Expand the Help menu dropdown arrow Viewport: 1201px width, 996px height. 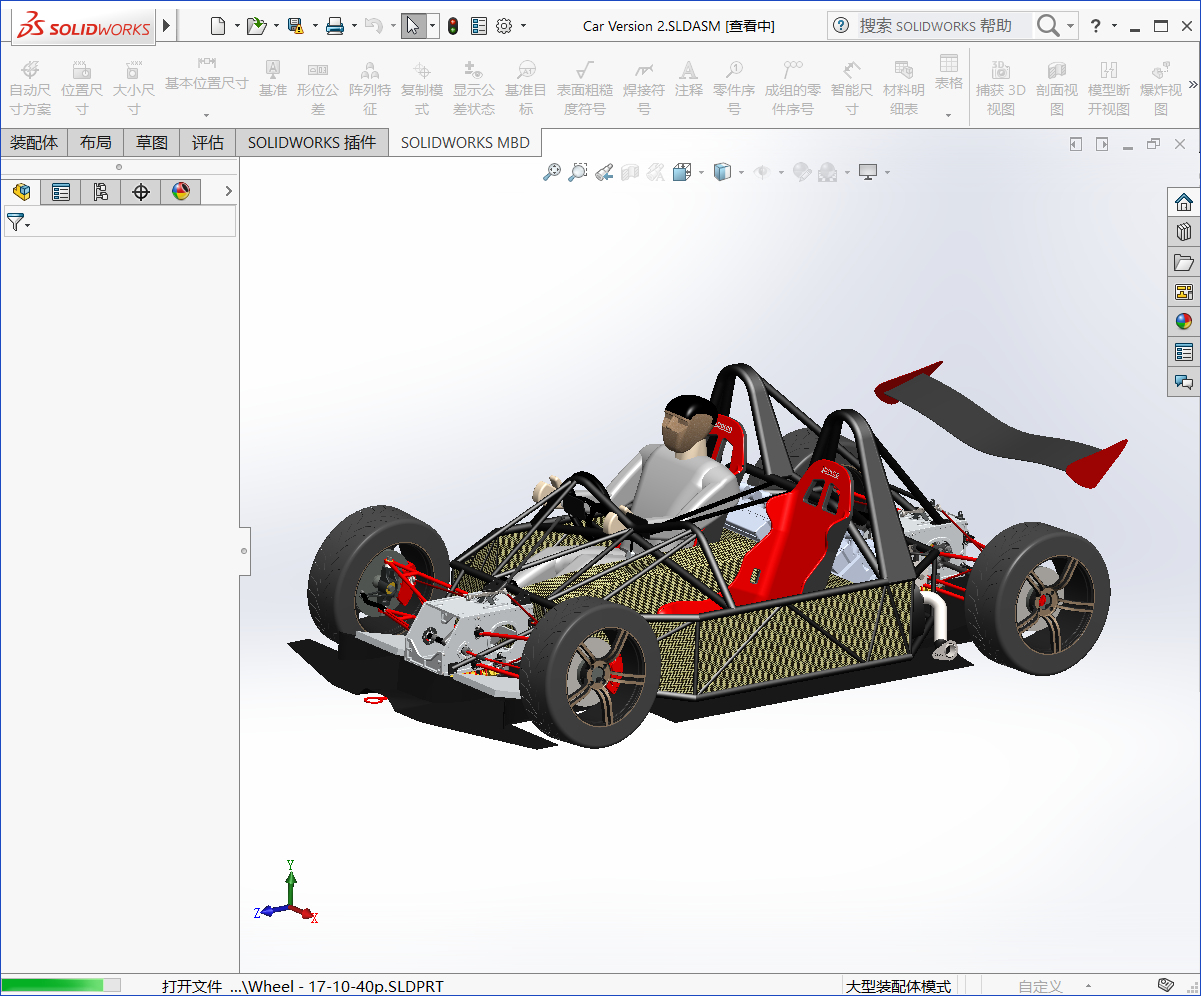click(1114, 26)
